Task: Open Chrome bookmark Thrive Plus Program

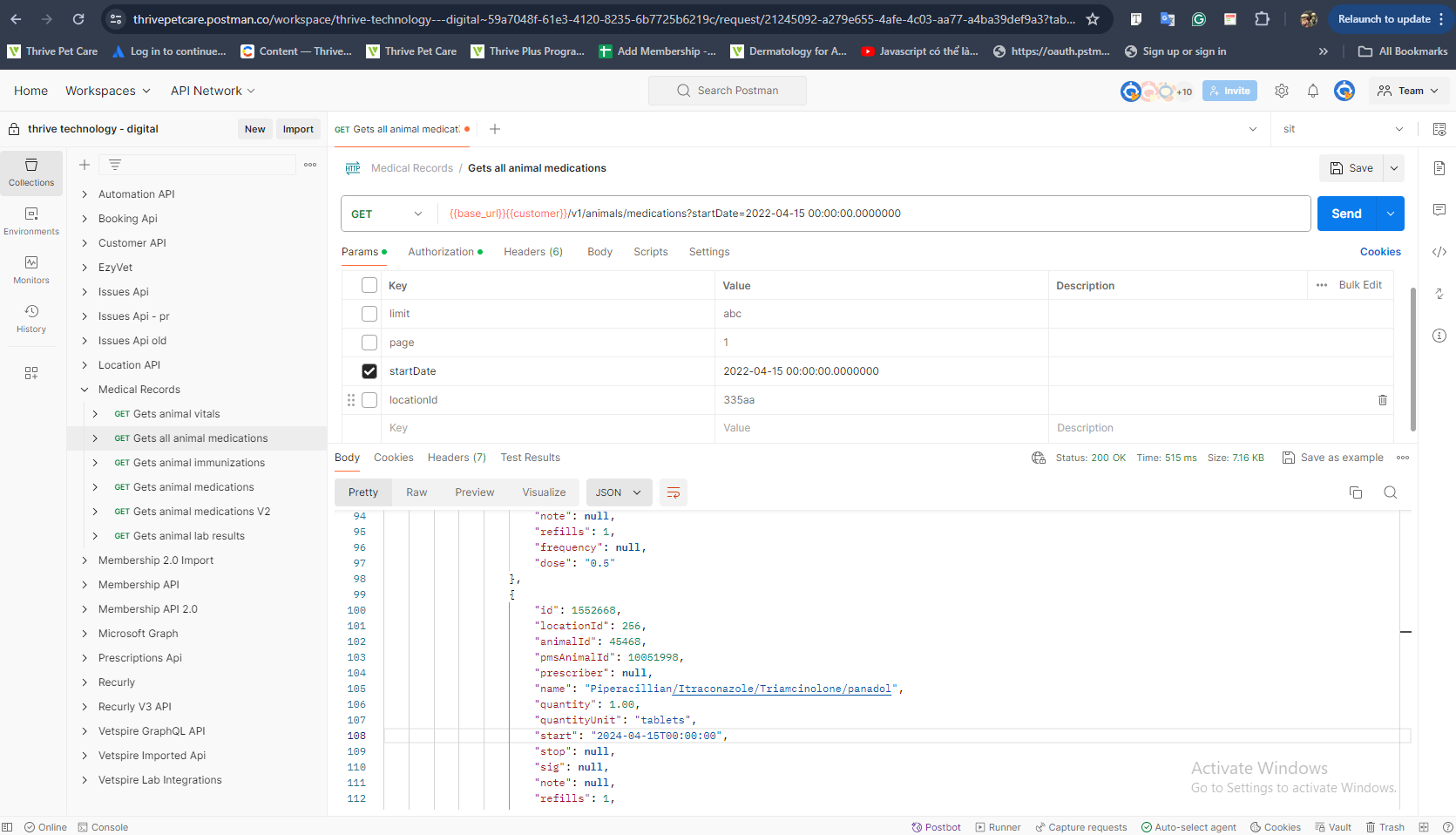Action: 528,51
